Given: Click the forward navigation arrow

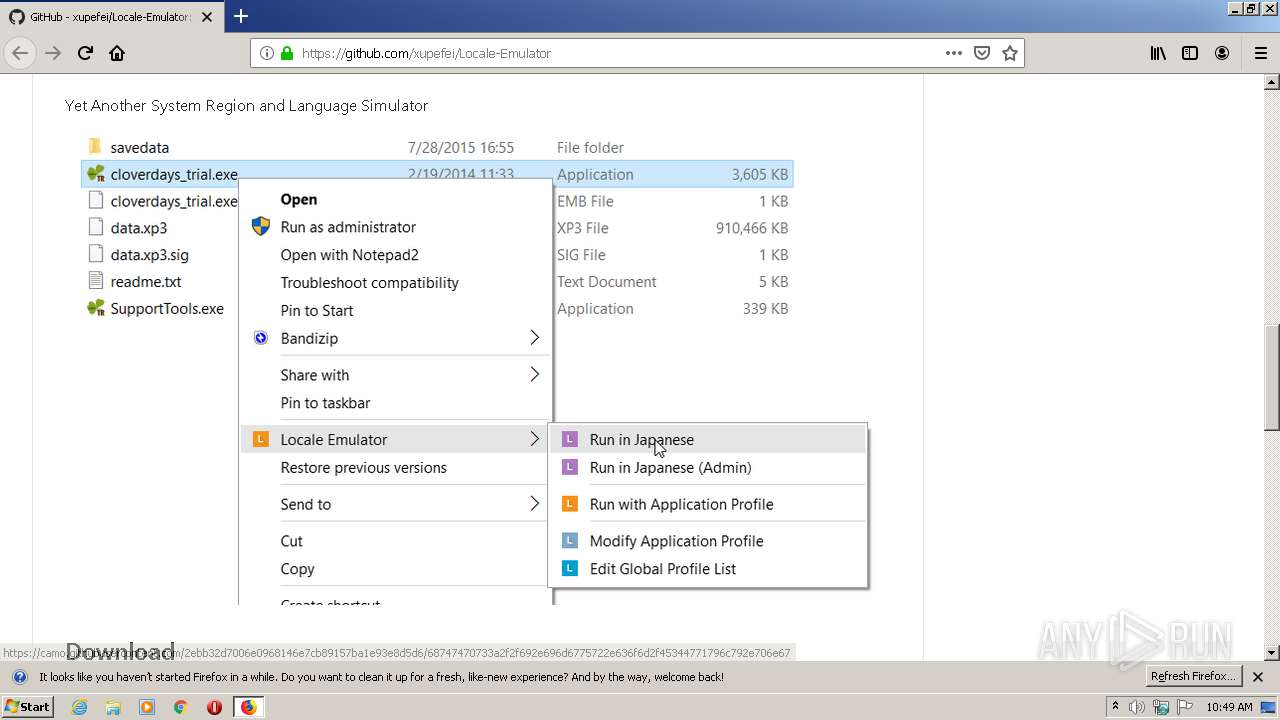Looking at the screenshot, I should point(54,53).
